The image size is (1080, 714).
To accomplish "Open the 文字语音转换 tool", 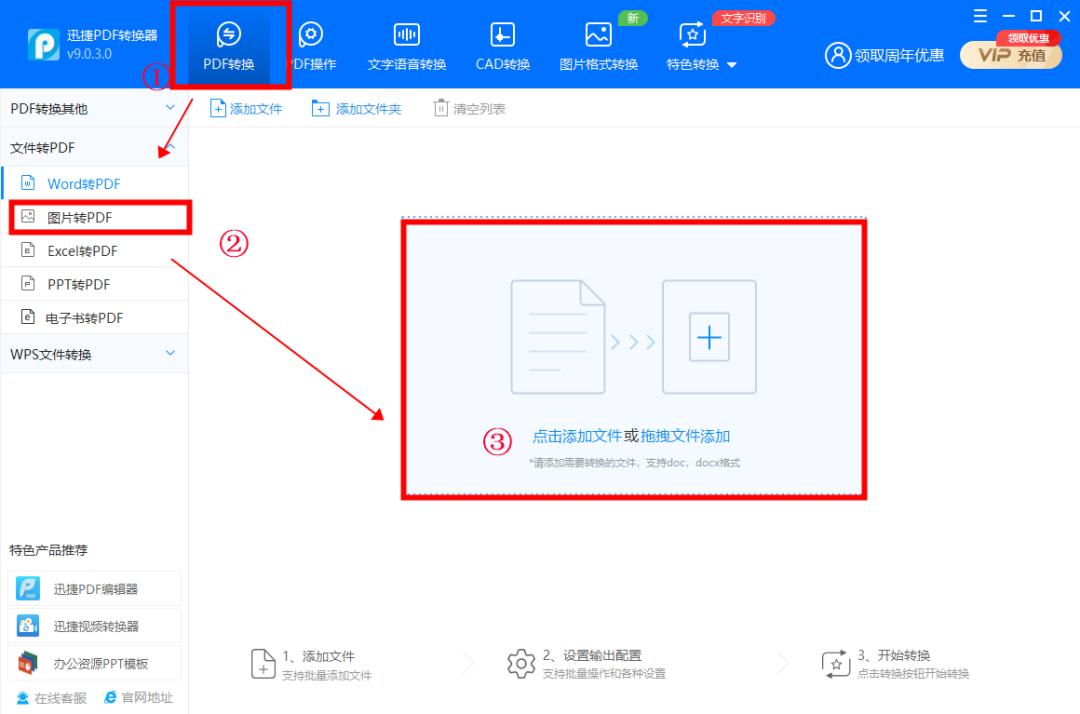I will pos(406,45).
